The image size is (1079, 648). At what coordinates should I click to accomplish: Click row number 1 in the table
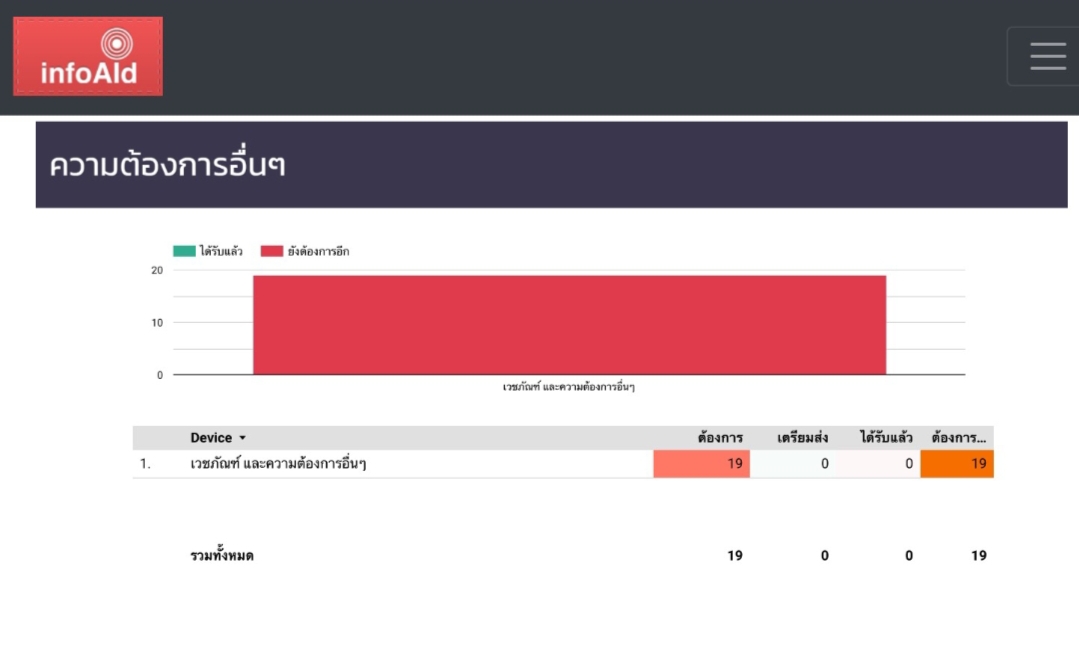(x=145, y=464)
